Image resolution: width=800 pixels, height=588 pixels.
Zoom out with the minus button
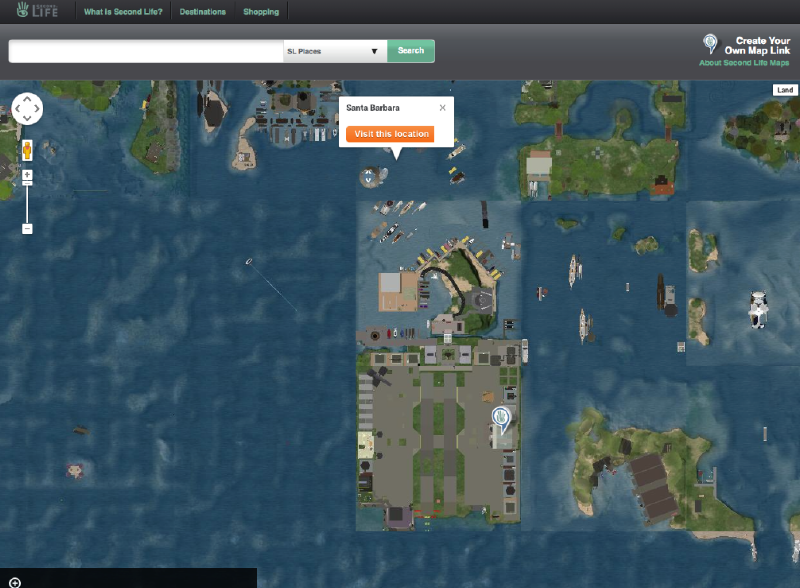point(27,229)
